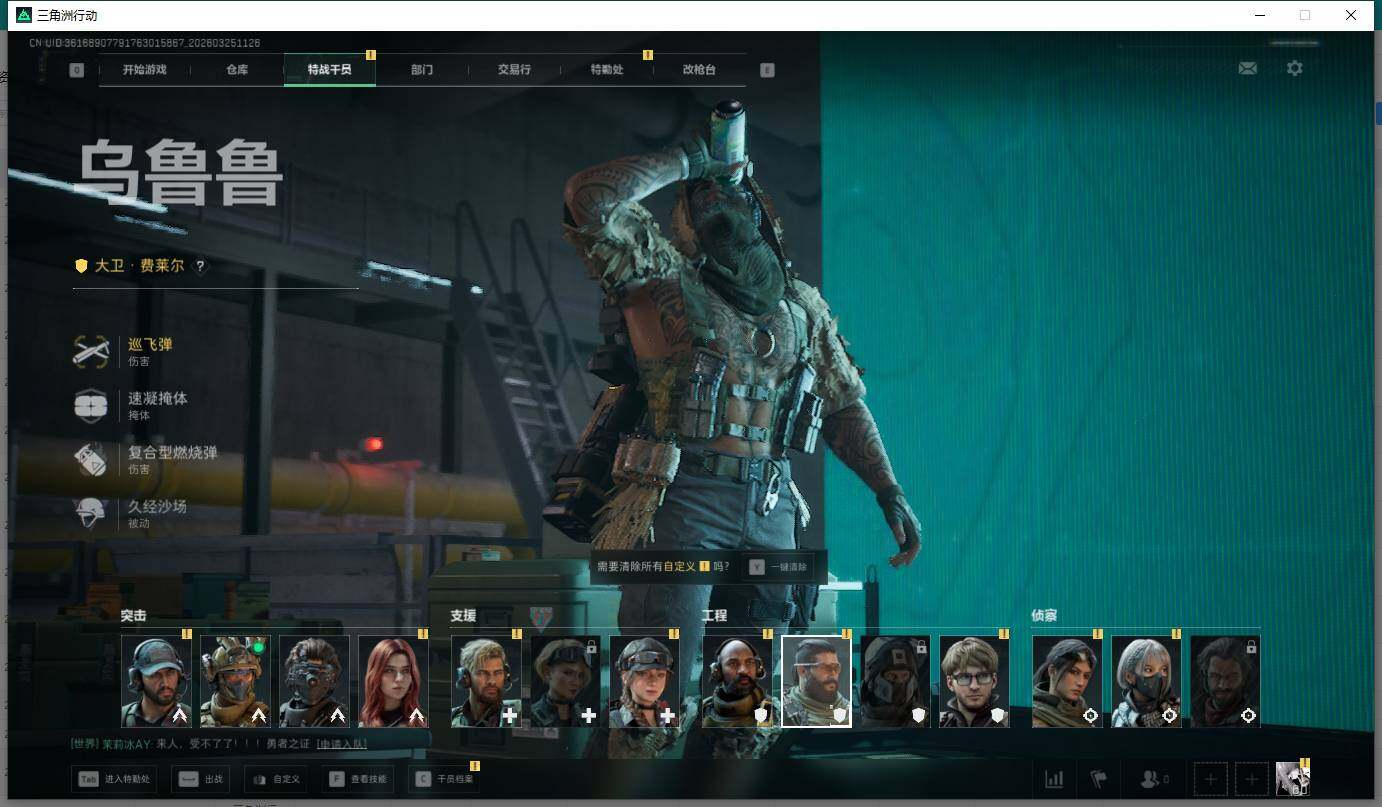
Task: Go to the 交易行 tab
Action: coord(514,70)
